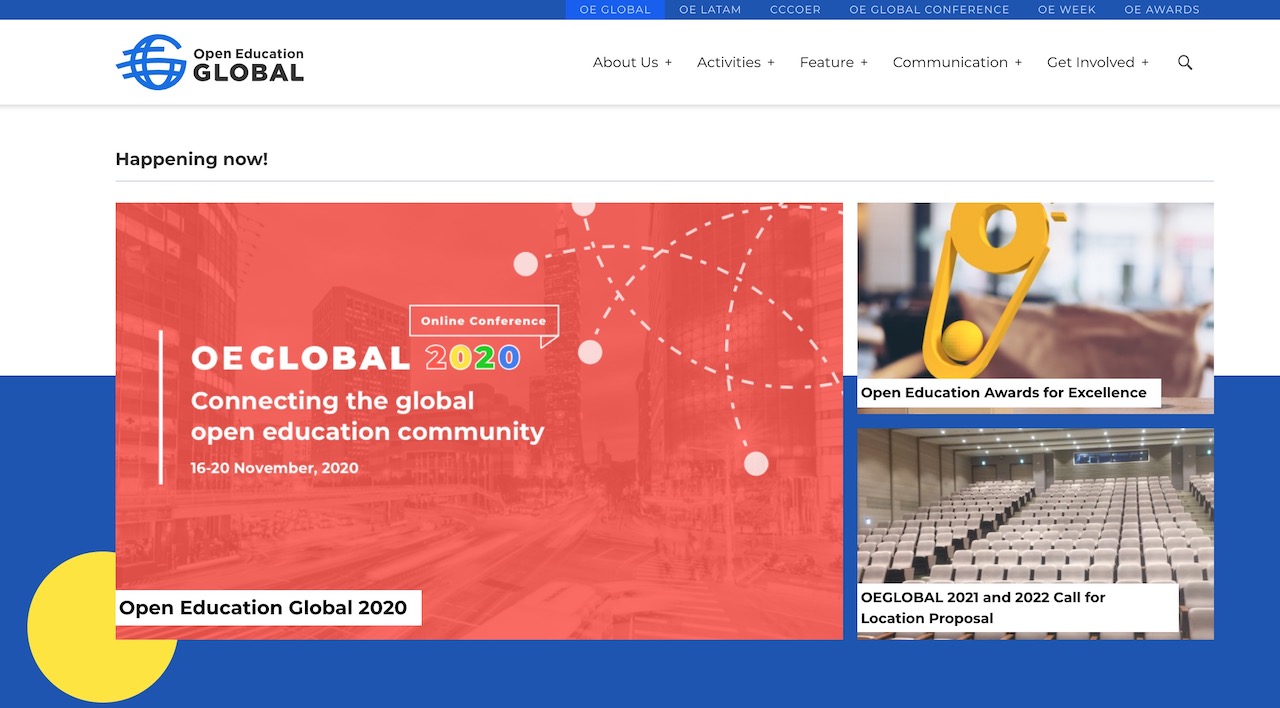Expand the Activities menu
1280x708 pixels.
[x=736, y=62]
